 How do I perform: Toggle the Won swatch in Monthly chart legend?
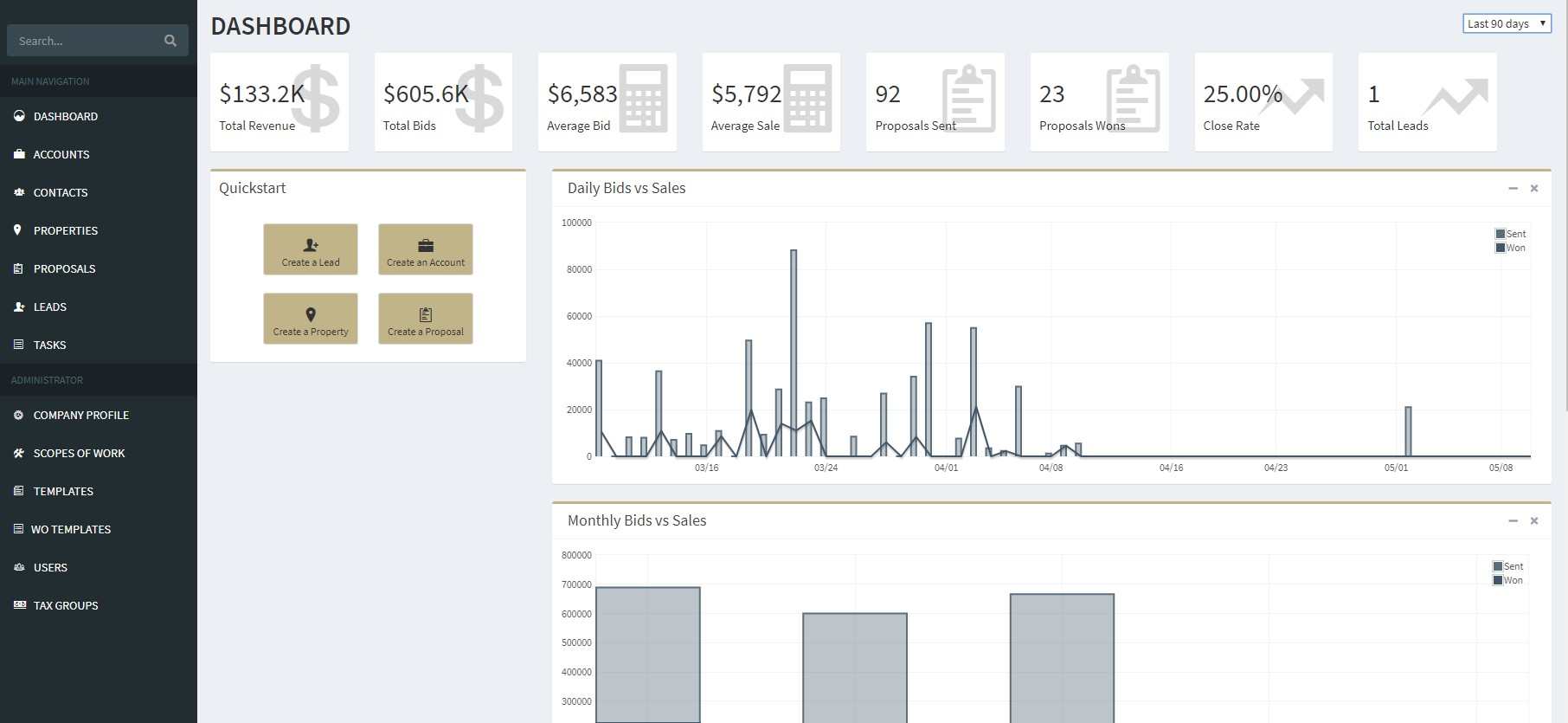1498,580
